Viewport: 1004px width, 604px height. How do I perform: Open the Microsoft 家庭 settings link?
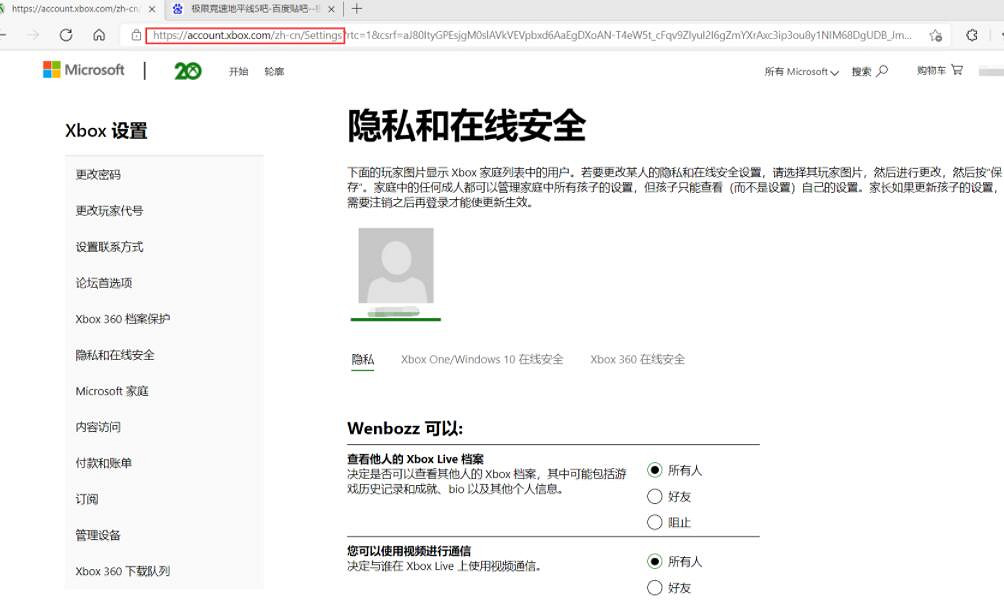point(110,391)
